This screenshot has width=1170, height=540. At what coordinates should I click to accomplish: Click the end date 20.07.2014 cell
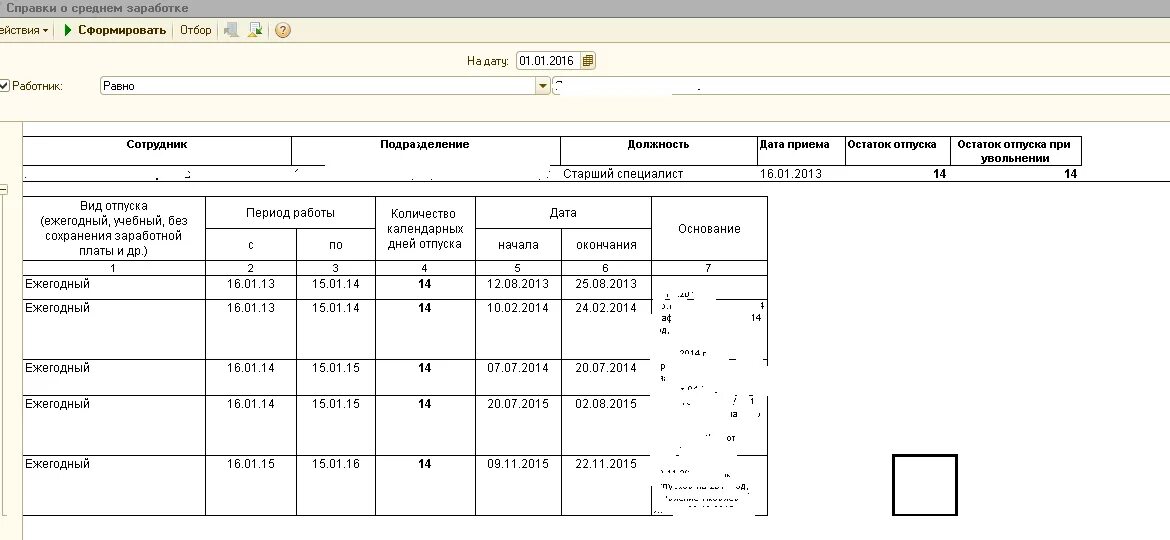(x=606, y=377)
